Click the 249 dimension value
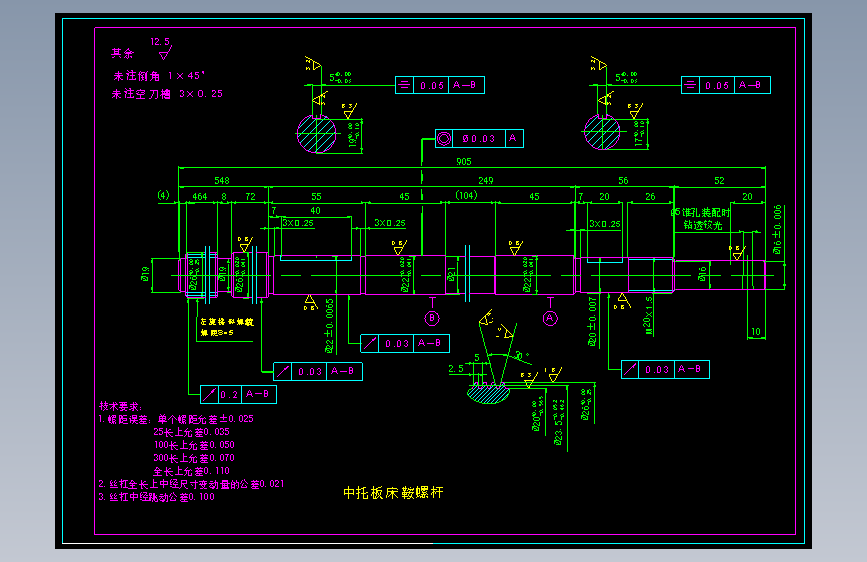 point(485,180)
